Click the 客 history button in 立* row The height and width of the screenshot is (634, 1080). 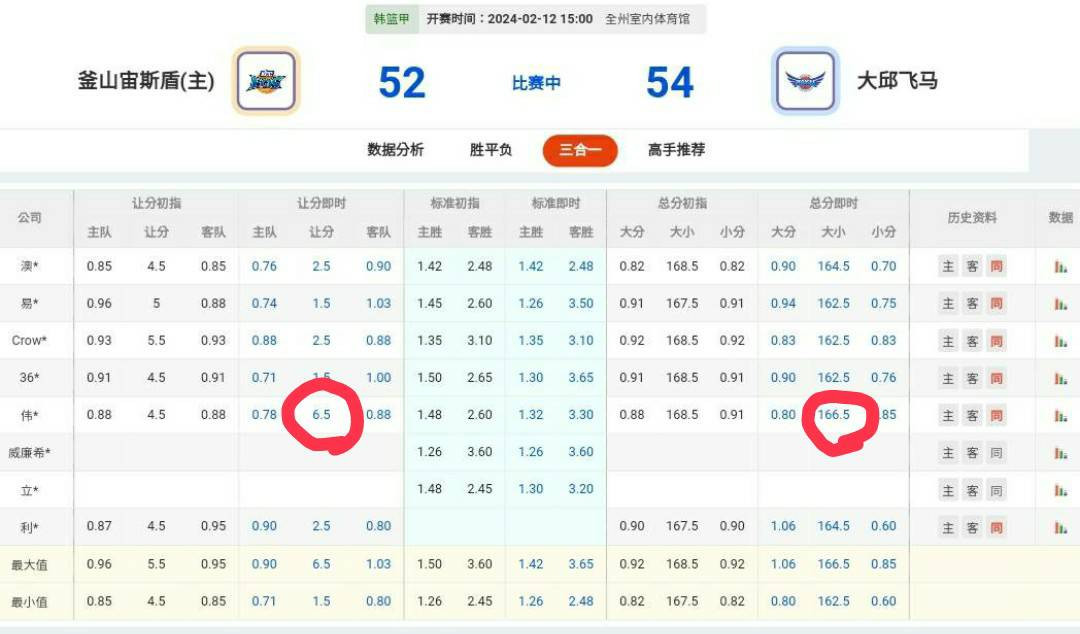tap(973, 491)
